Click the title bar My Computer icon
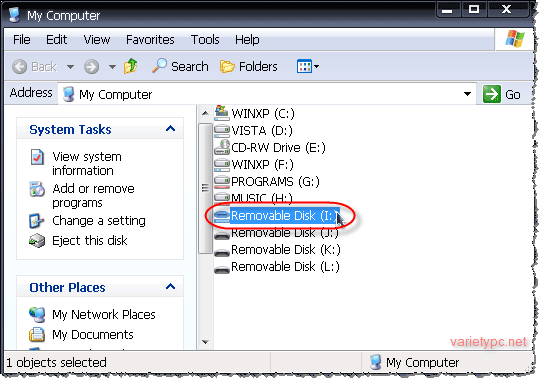This screenshot has height=378, width=539. point(14,14)
